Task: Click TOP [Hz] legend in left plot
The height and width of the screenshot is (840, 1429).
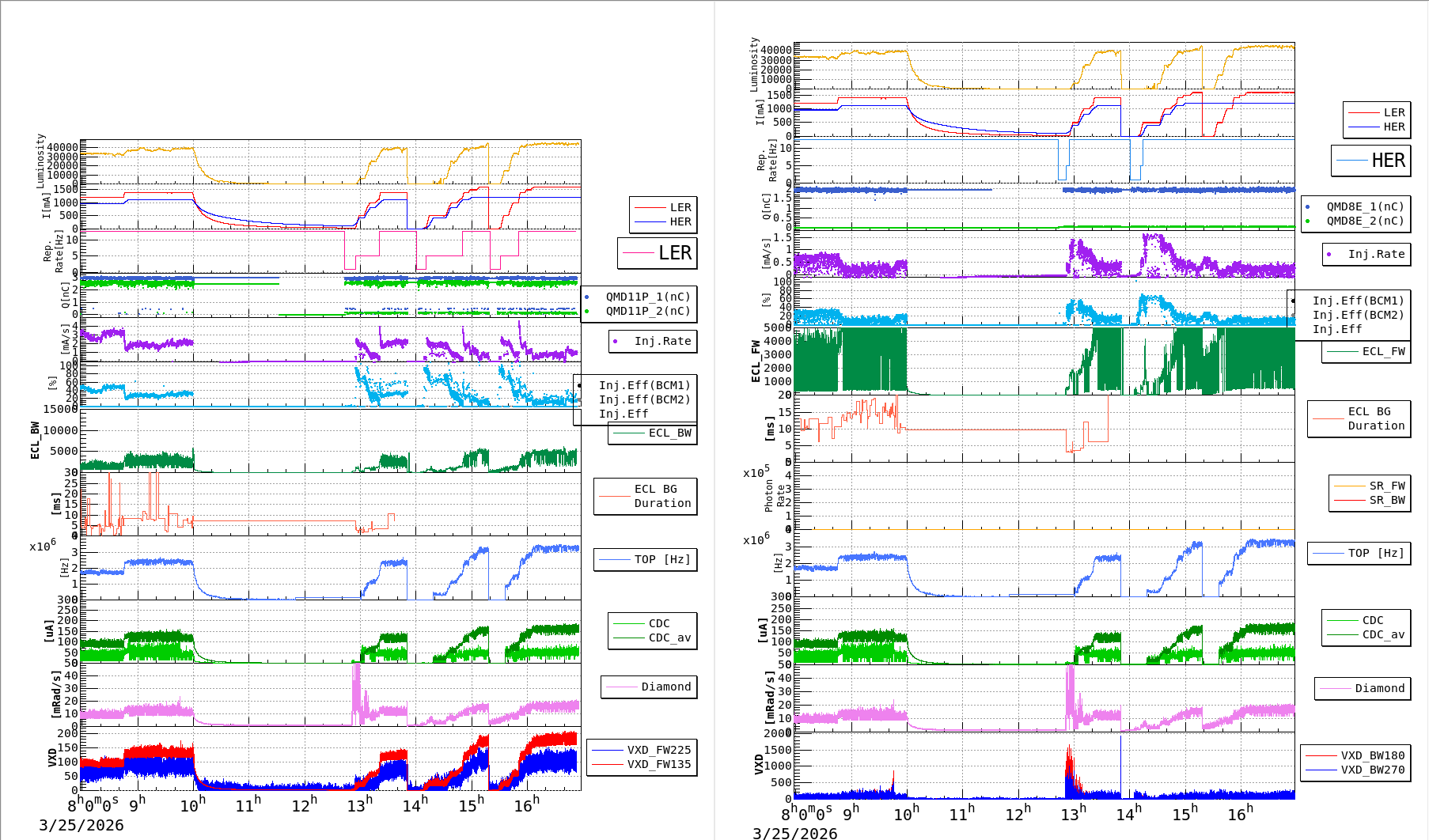Action: tap(661, 559)
